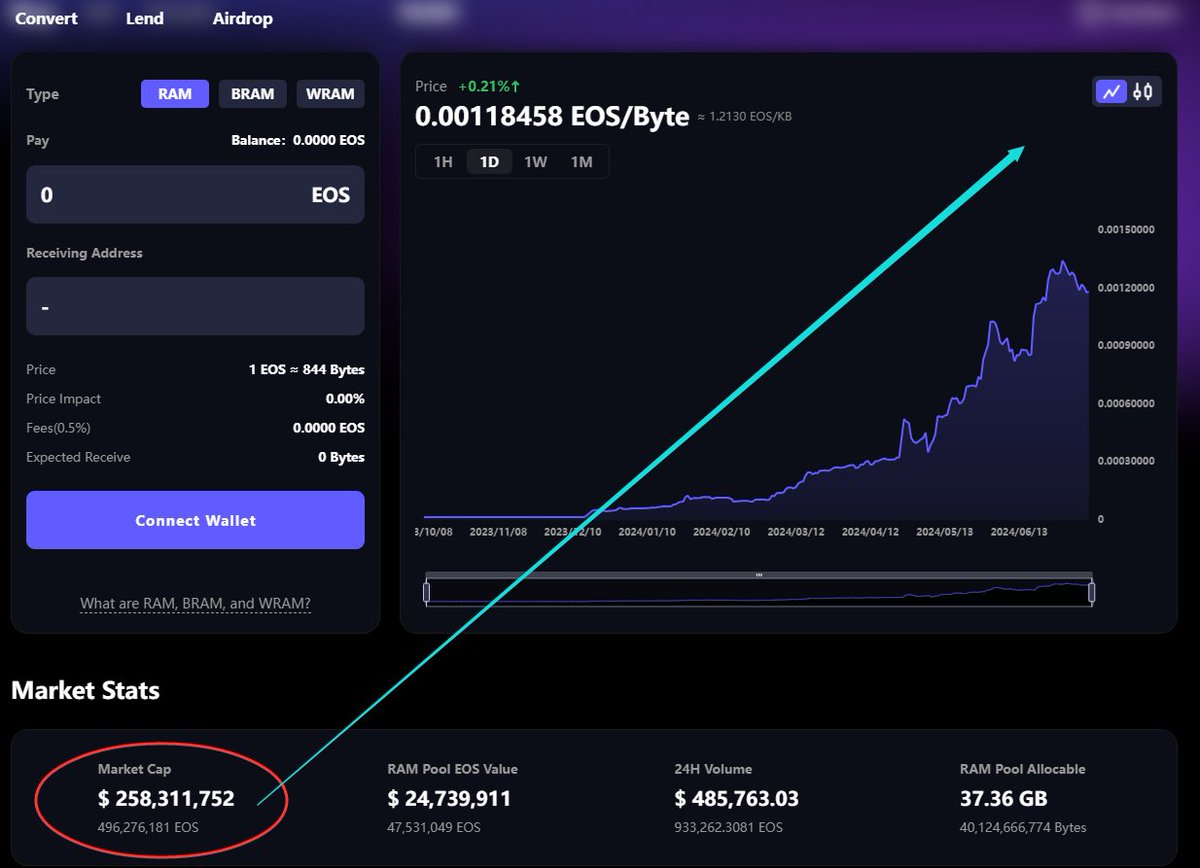
Task: Click the '0.00118458 EOS/Byte' price heading
Action: (552, 116)
